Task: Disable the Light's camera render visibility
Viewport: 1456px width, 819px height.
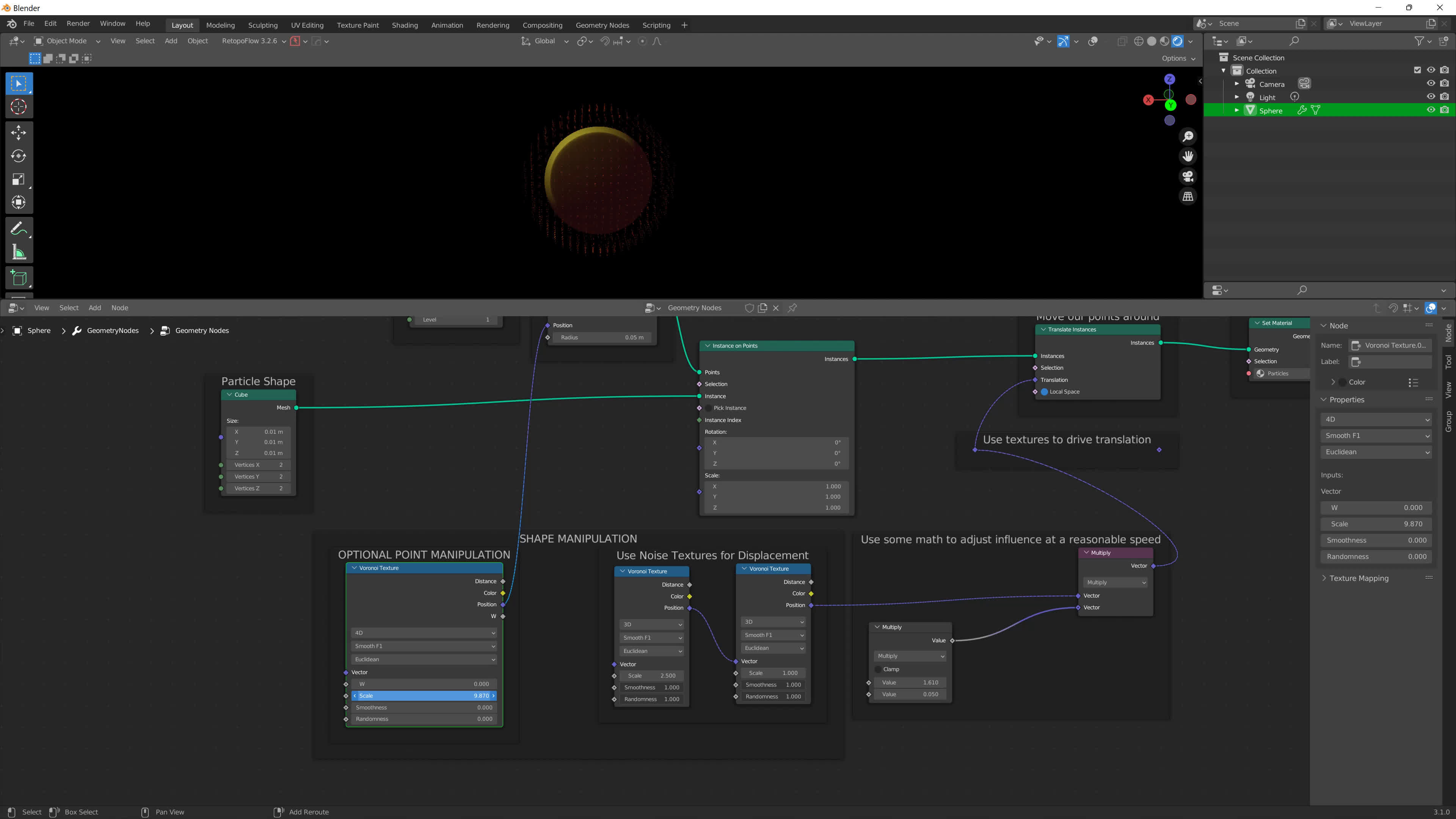Action: (x=1445, y=97)
